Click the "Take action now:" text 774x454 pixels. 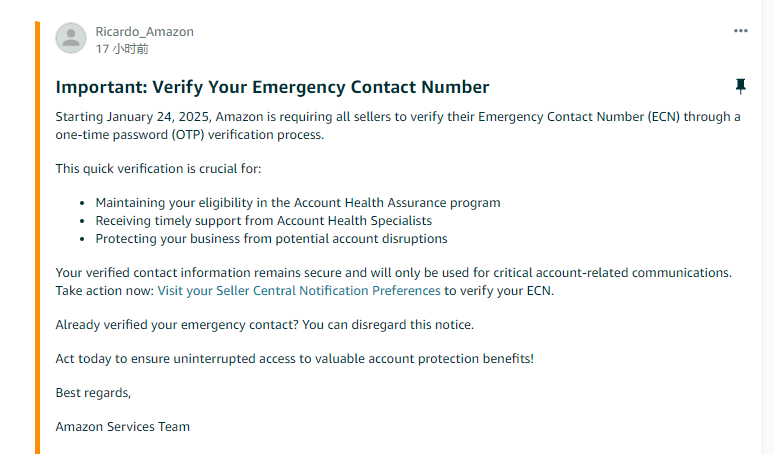pyautogui.click(x=105, y=290)
